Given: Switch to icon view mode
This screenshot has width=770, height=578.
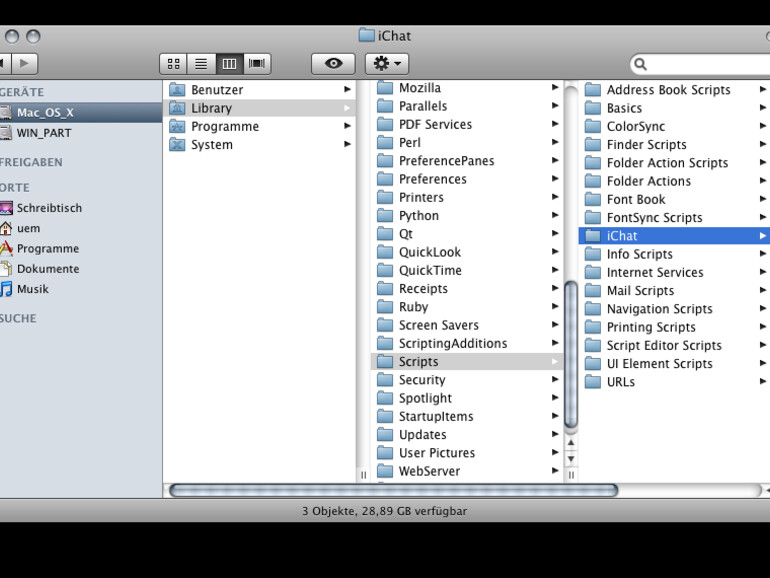Looking at the screenshot, I should click(x=173, y=63).
